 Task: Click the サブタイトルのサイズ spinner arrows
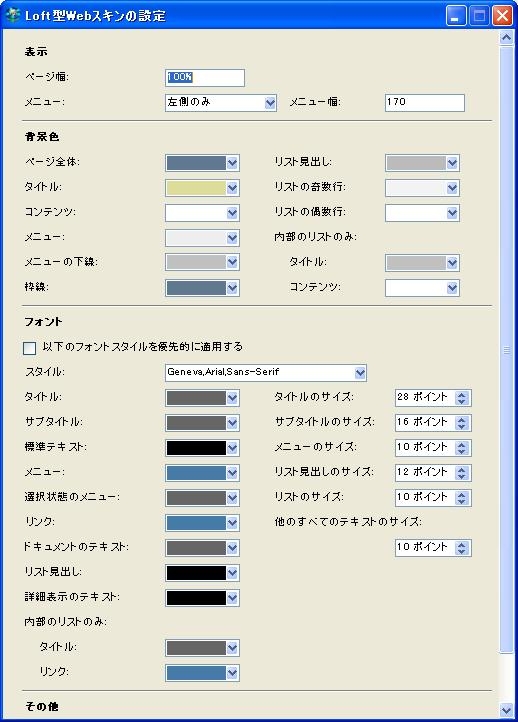coord(461,423)
